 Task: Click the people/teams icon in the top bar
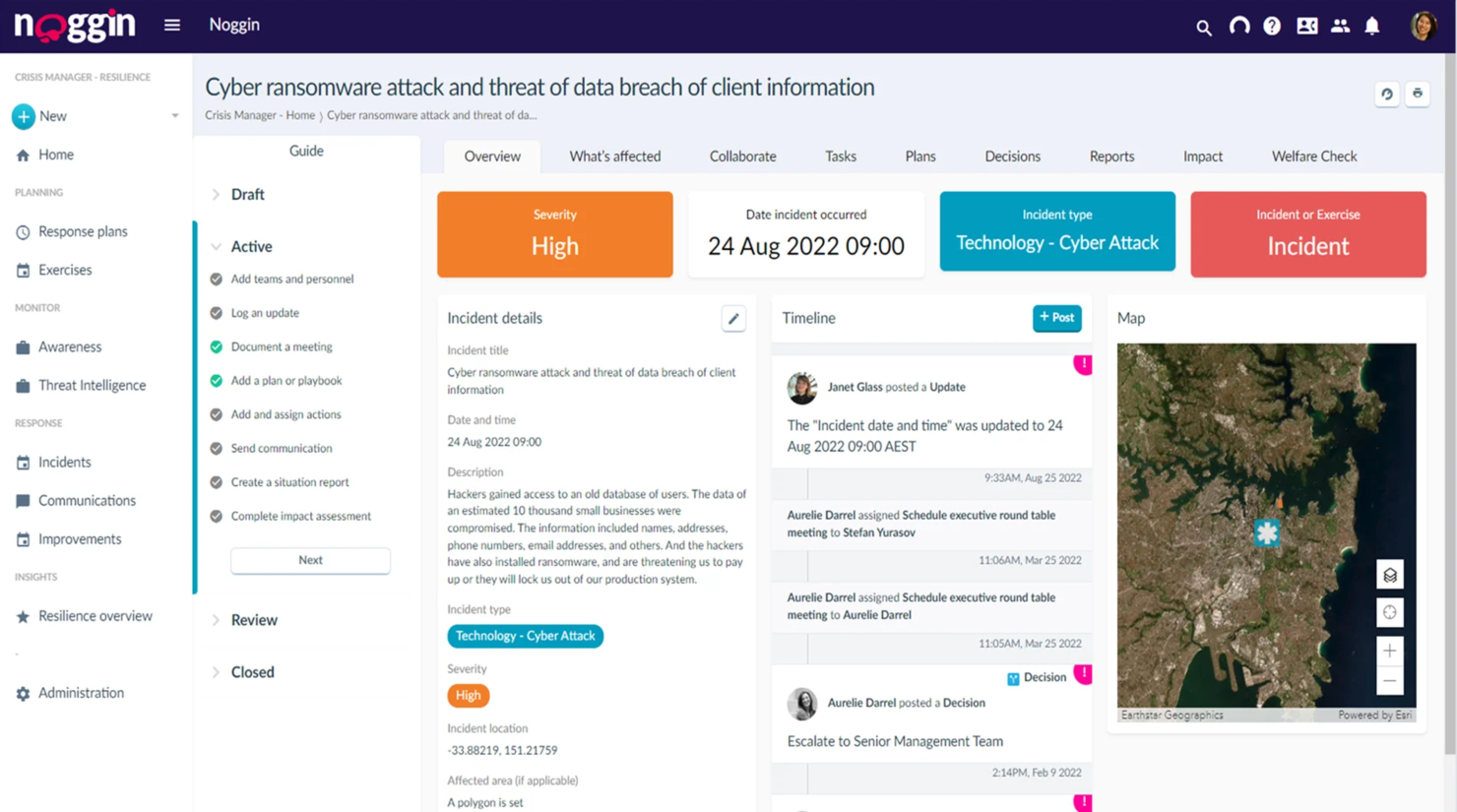coord(1340,26)
